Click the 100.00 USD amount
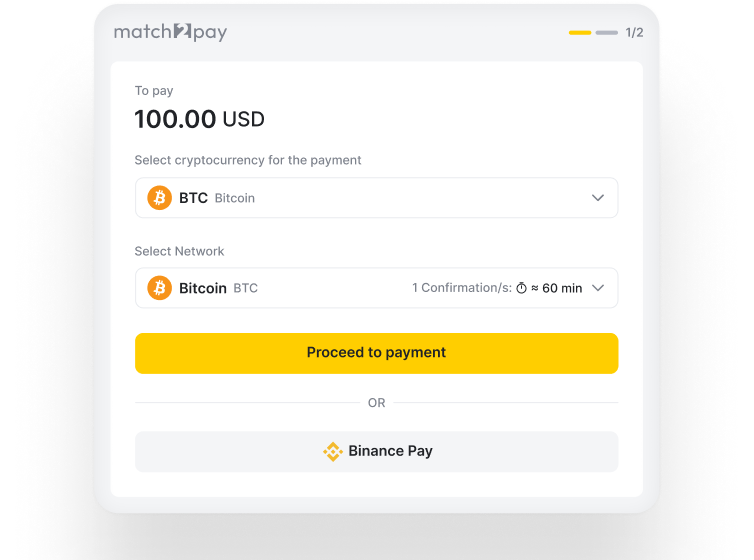This screenshot has width=754, height=560. point(199,120)
